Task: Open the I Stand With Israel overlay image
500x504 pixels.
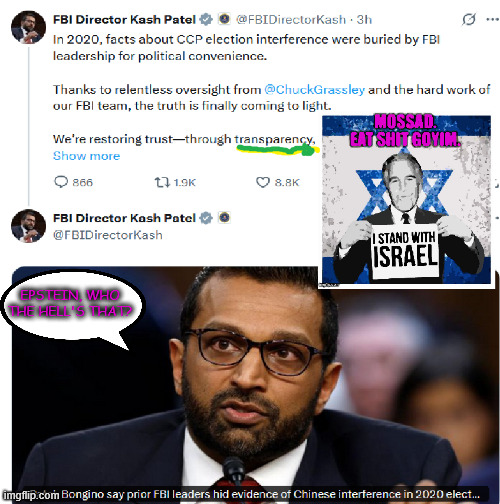Action: click(x=406, y=200)
